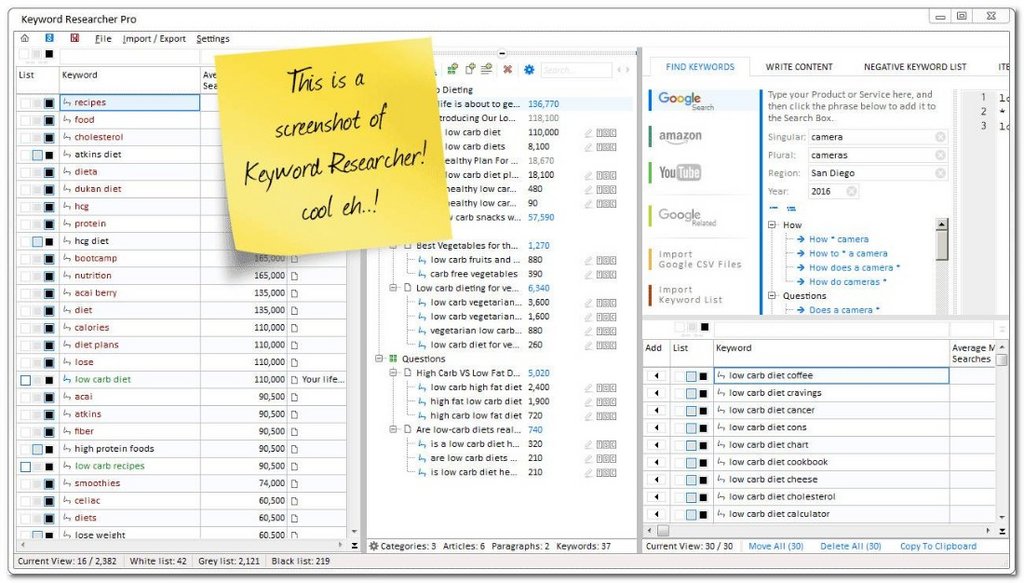Open the File menu
The image size is (1024, 583).
point(103,39)
